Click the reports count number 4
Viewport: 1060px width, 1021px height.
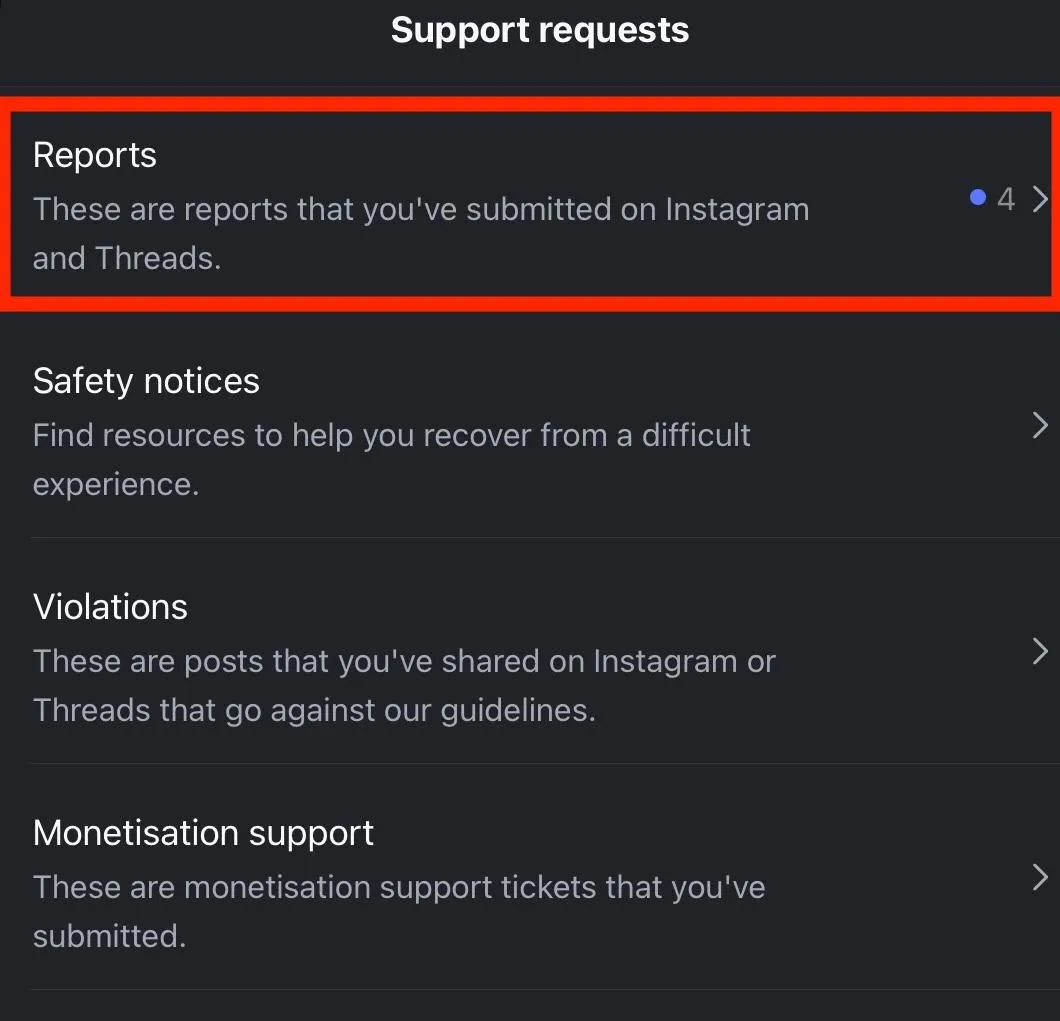tap(1006, 199)
